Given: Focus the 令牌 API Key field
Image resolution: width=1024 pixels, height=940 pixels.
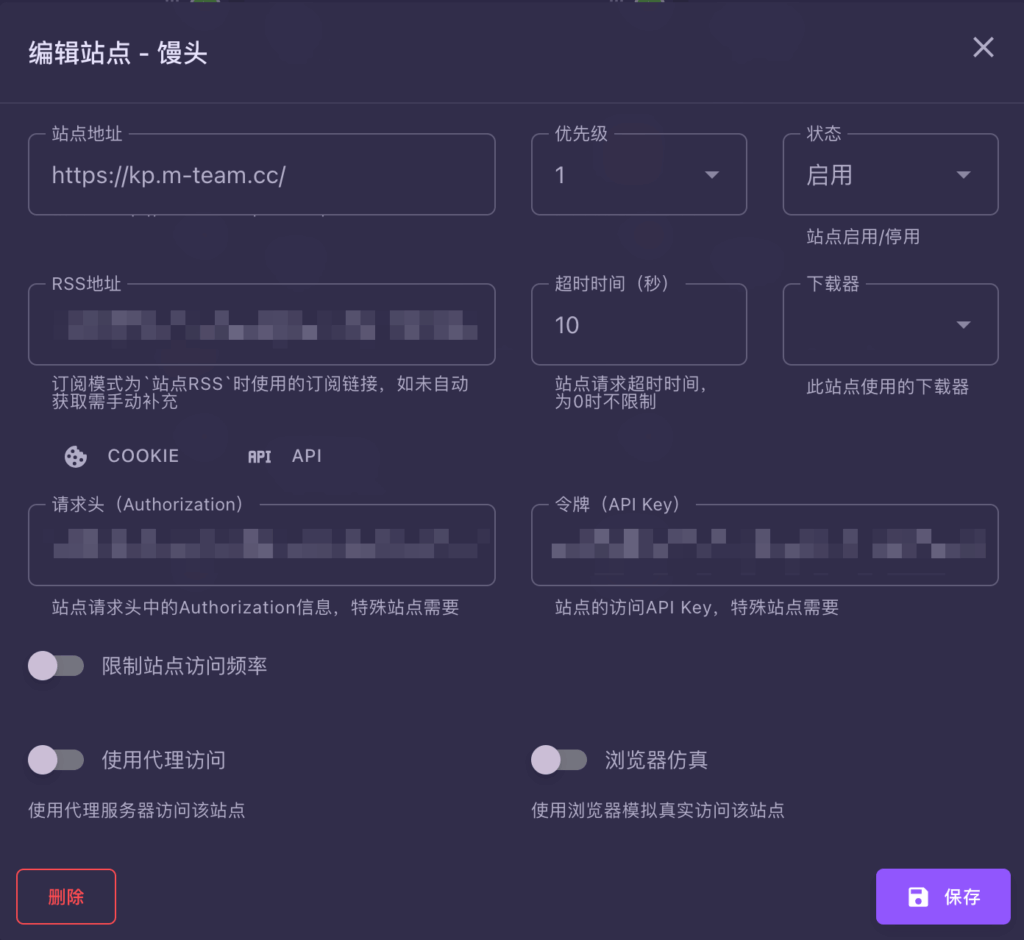Looking at the screenshot, I should 764,546.
